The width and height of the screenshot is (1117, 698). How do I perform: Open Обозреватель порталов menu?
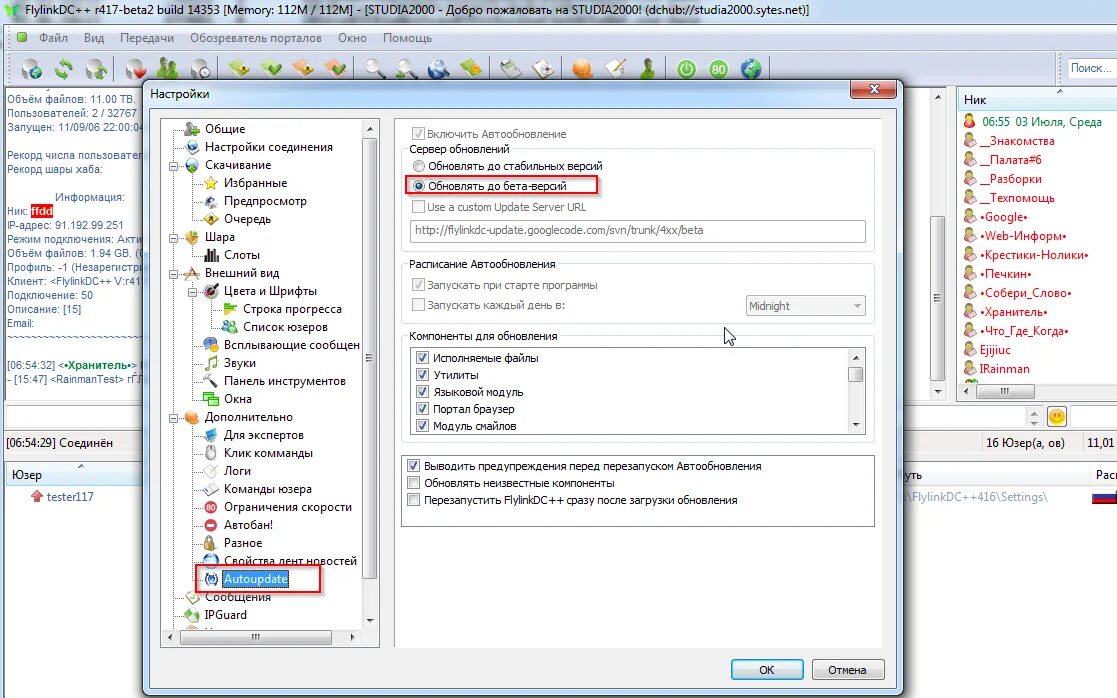coord(256,38)
